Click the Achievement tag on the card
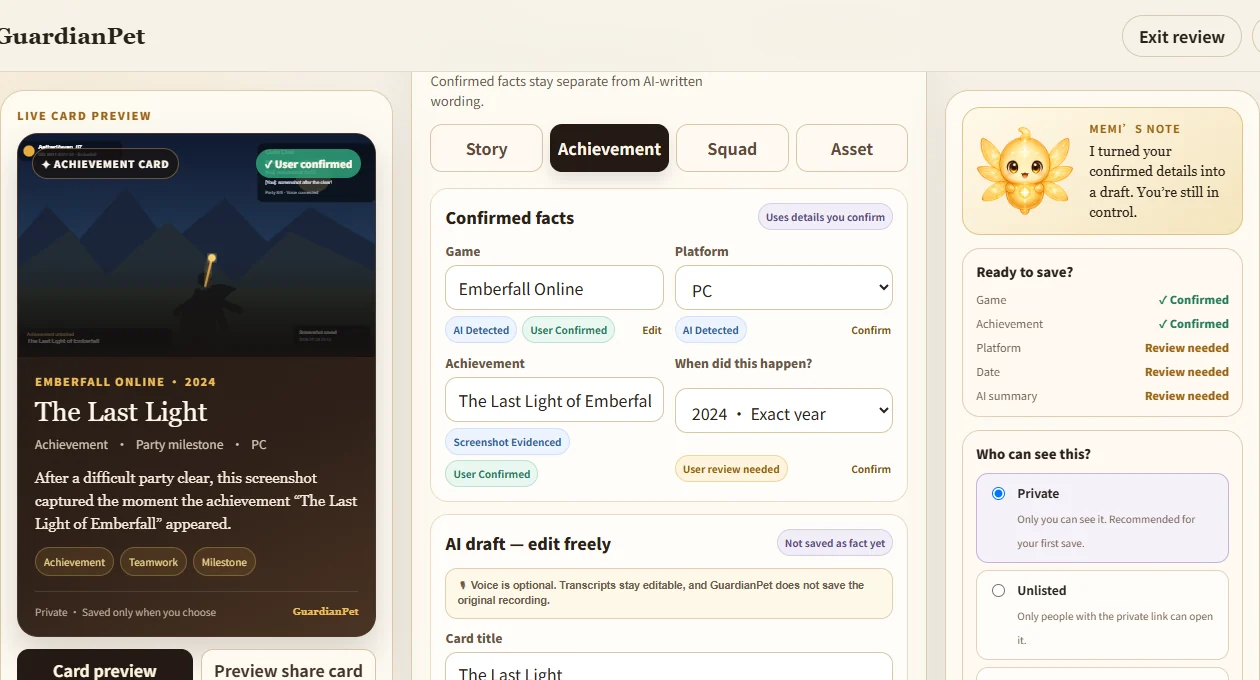 [x=74, y=562]
